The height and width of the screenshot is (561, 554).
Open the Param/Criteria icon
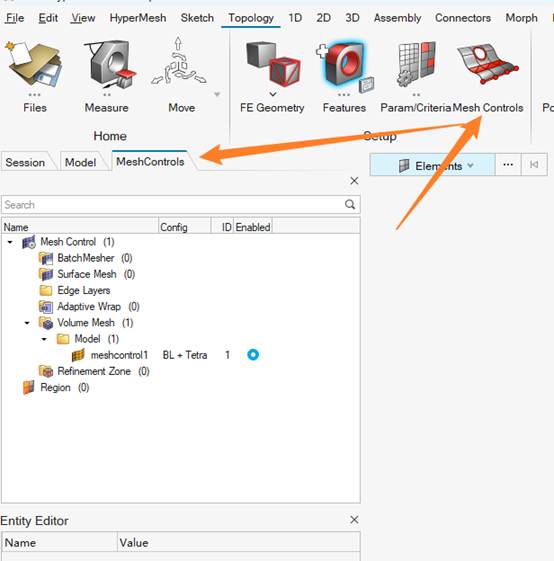416,64
